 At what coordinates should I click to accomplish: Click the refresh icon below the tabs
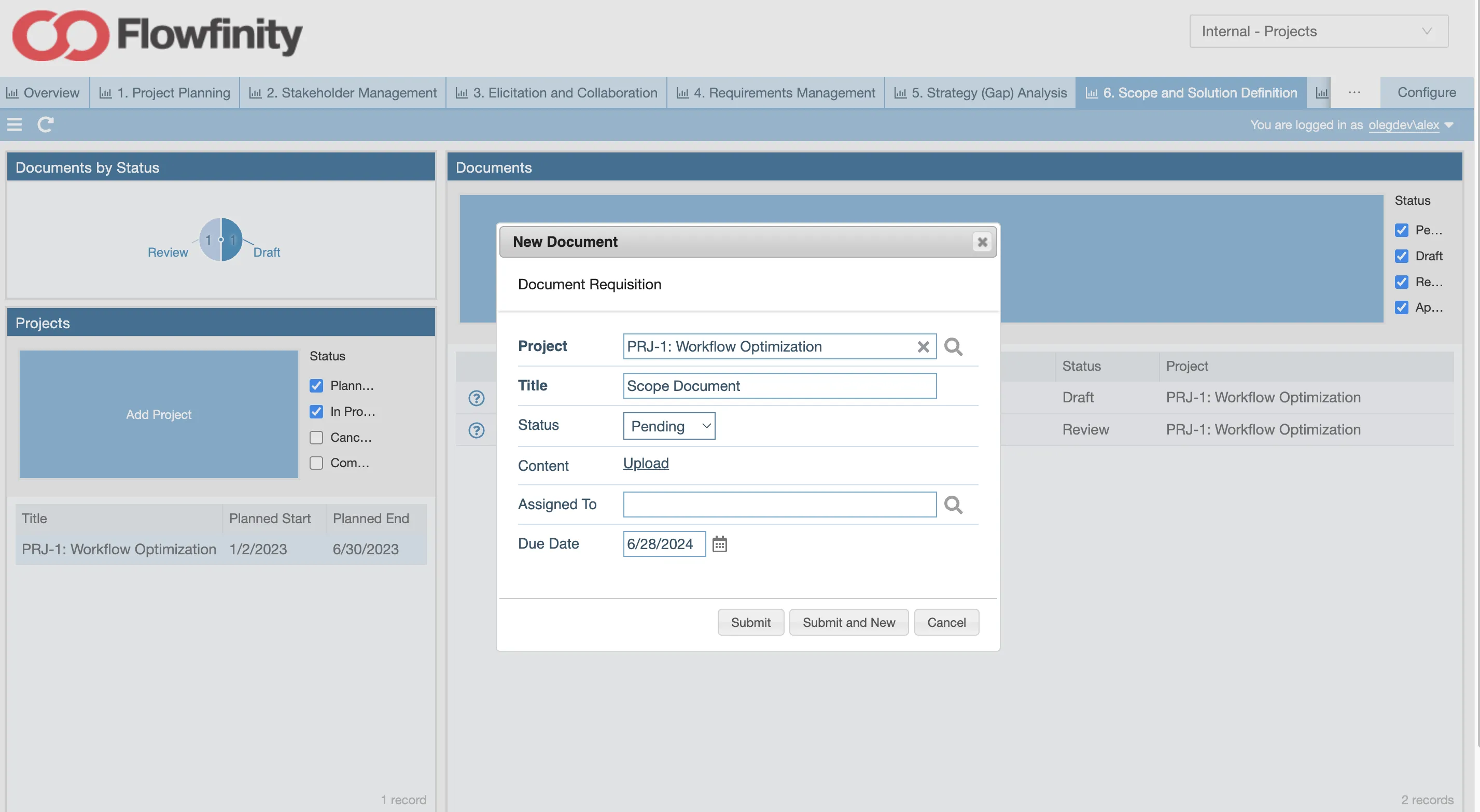[x=46, y=124]
